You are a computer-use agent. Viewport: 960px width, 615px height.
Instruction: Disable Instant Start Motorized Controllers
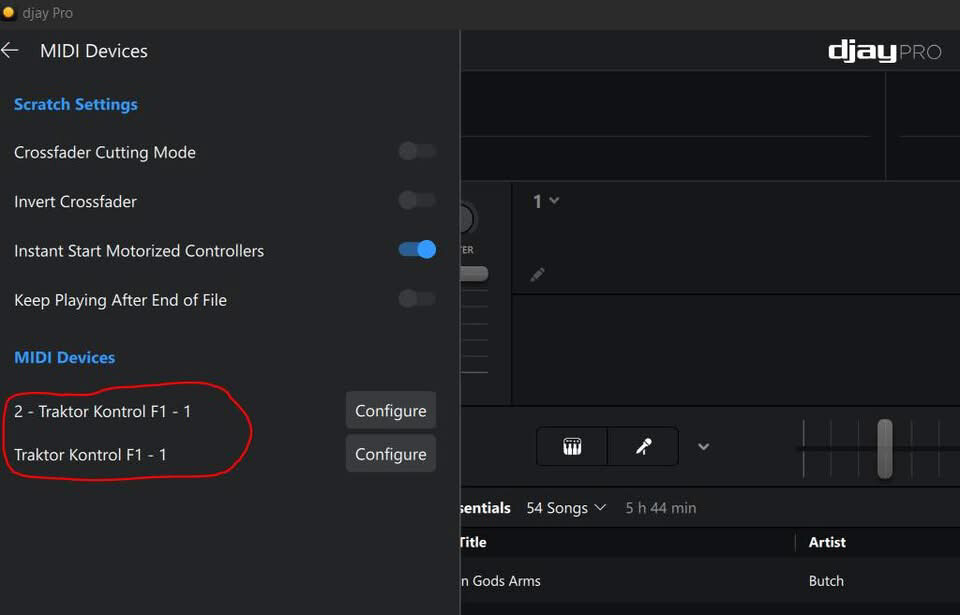tap(417, 250)
